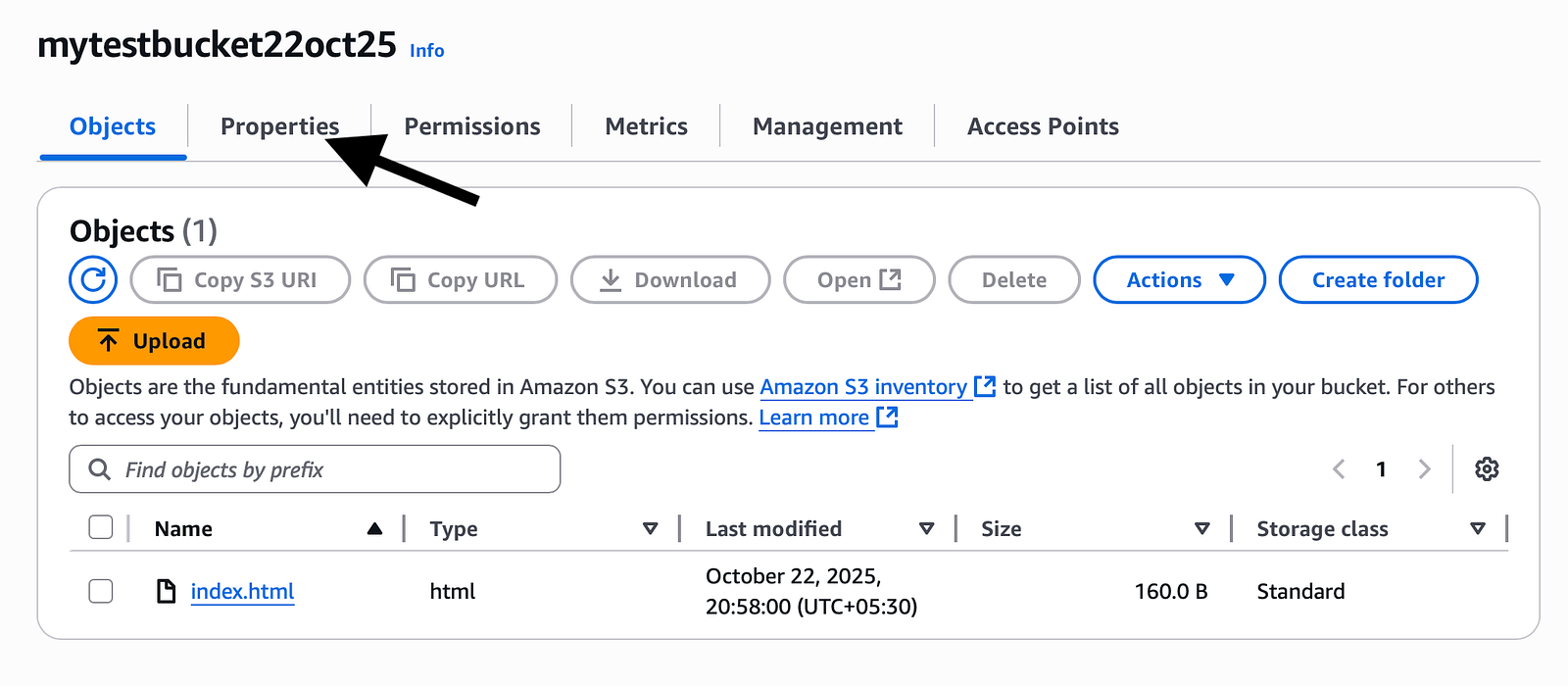Image resolution: width=1568 pixels, height=686 pixels.
Task: Sort by Last modified column arrow
Action: [x=926, y=529]
